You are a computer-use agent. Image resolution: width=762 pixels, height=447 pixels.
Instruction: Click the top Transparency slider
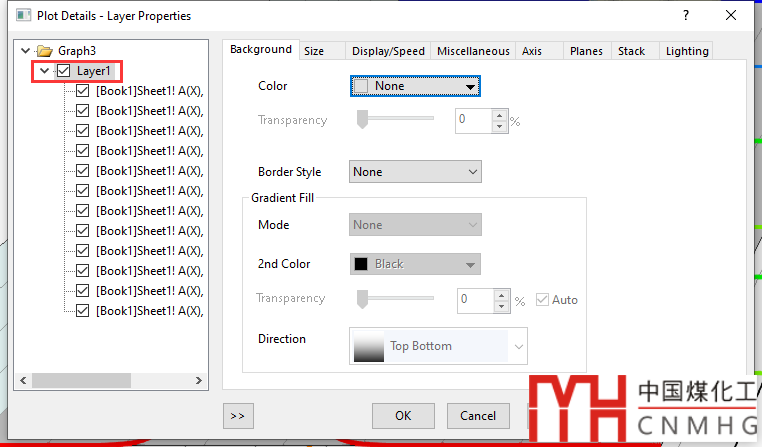coord(396,120)
